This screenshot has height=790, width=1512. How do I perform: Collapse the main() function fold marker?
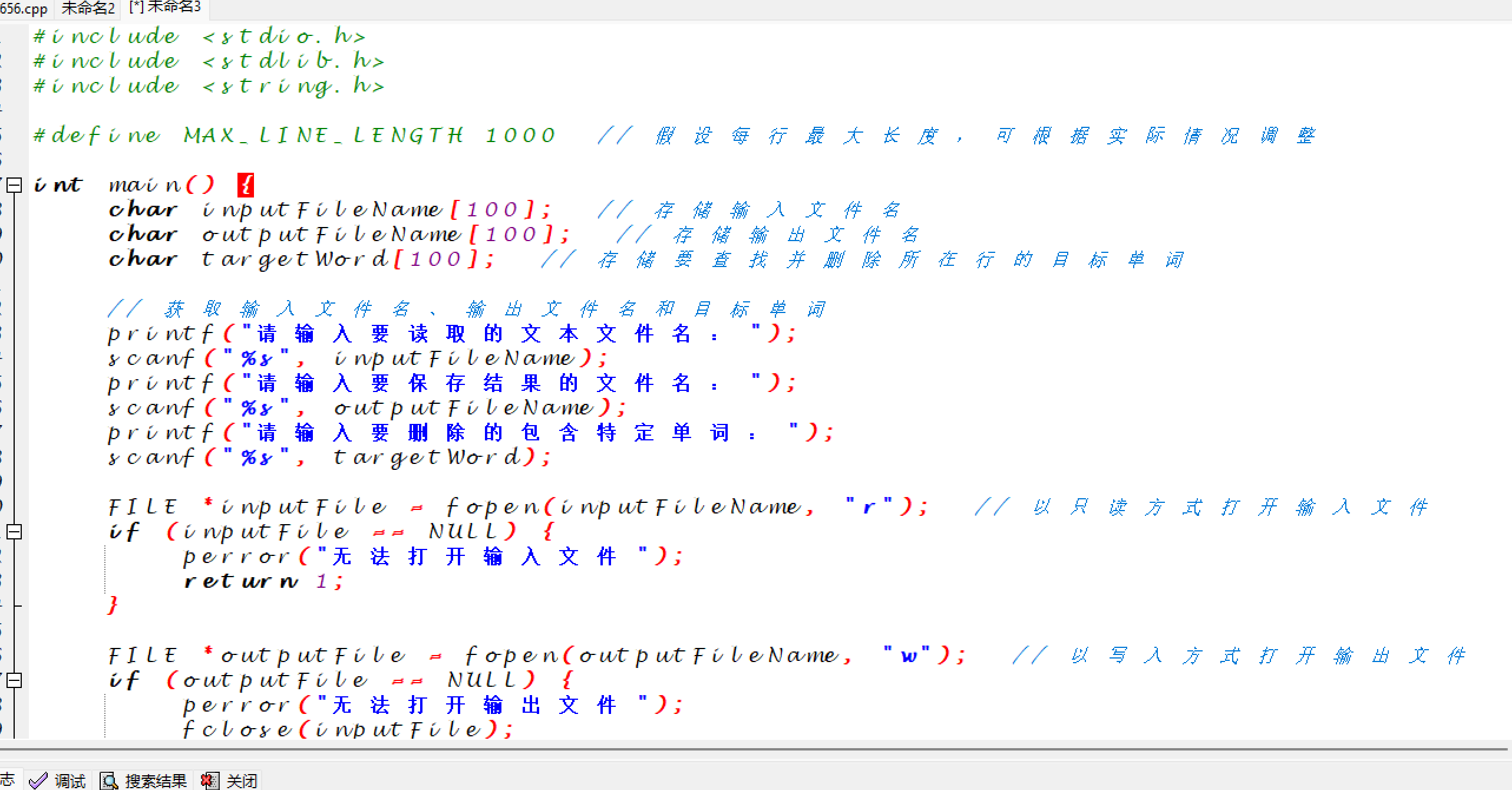coord(14,185)
